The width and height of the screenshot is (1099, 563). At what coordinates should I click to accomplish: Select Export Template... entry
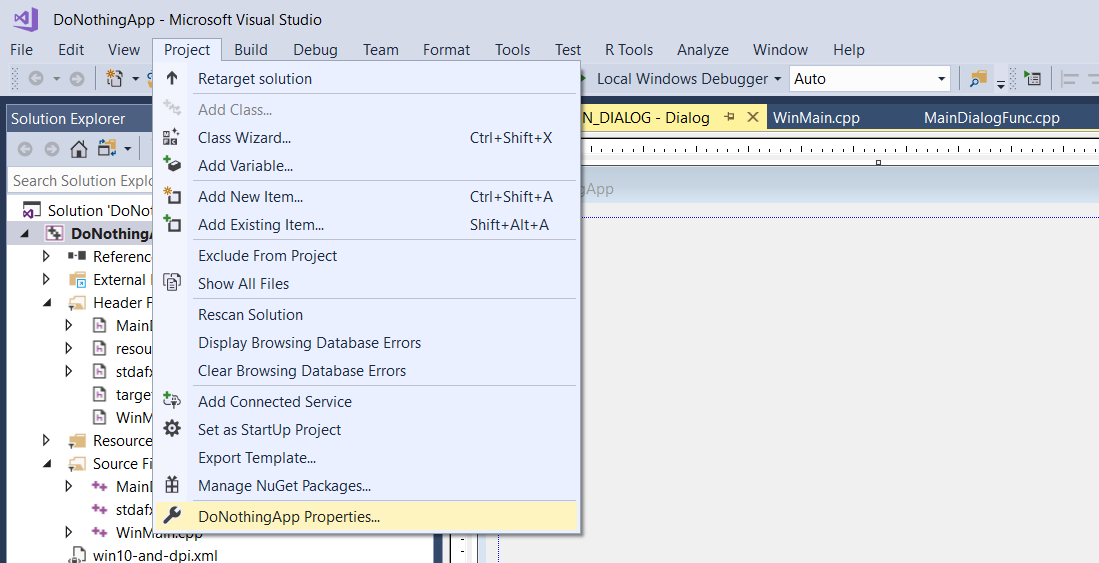pos(366,457)
